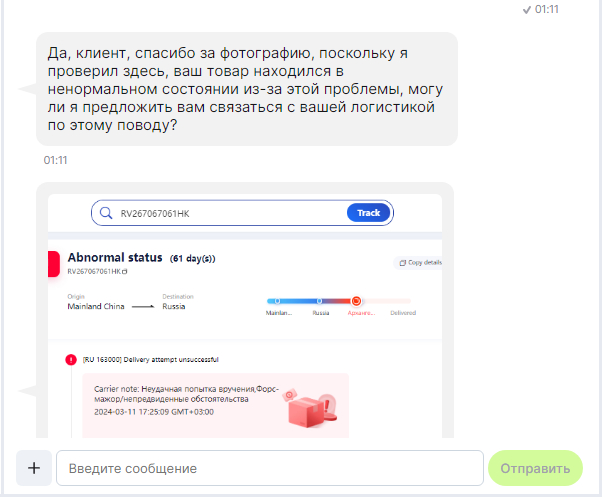The width and height of the screenshot is (605, 498).
Task: Click the Delivery attempt unsuccessful entry
Action: (x=150, y=360)
